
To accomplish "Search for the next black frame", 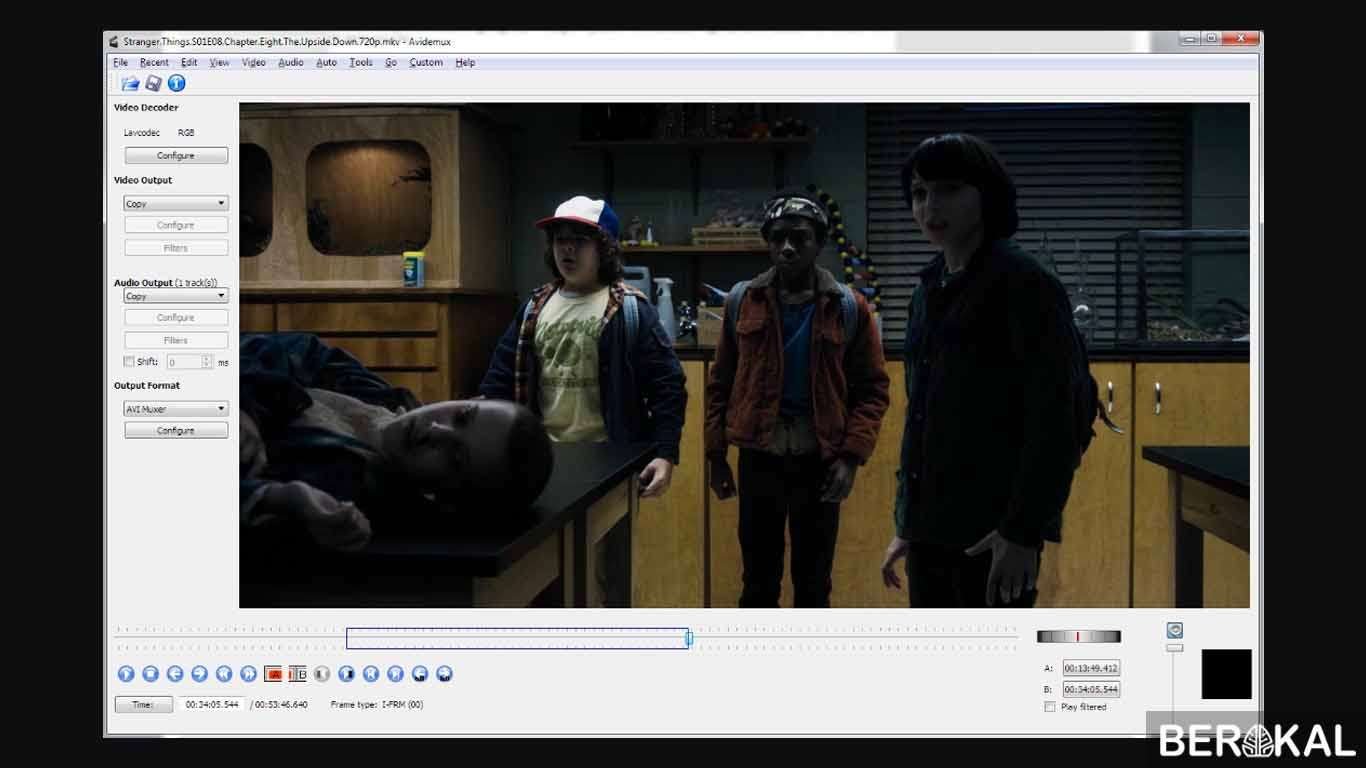I will point(346,674).
